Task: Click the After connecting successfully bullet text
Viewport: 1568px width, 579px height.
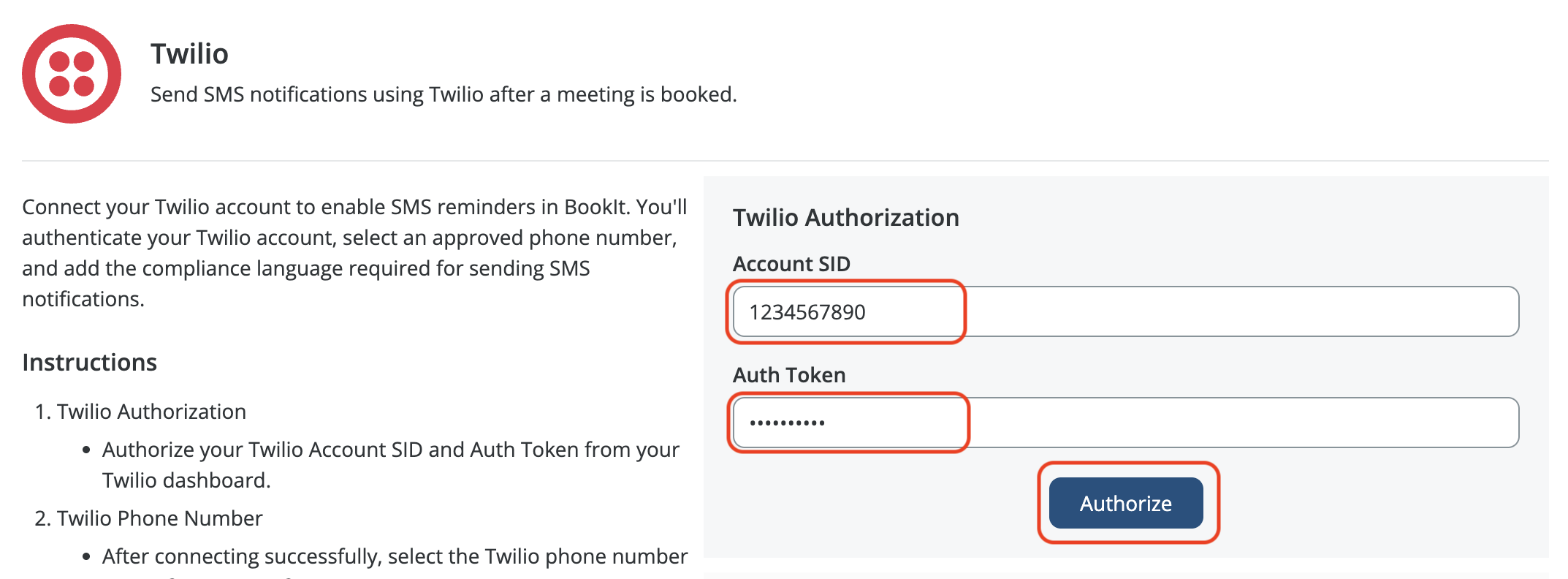Action: [x=395, y=557]
